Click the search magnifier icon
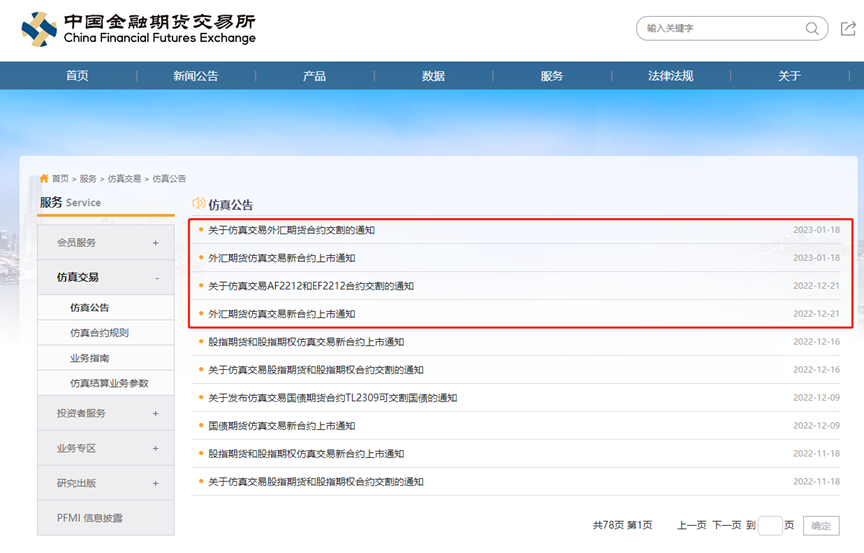 (x=812, y=29)
